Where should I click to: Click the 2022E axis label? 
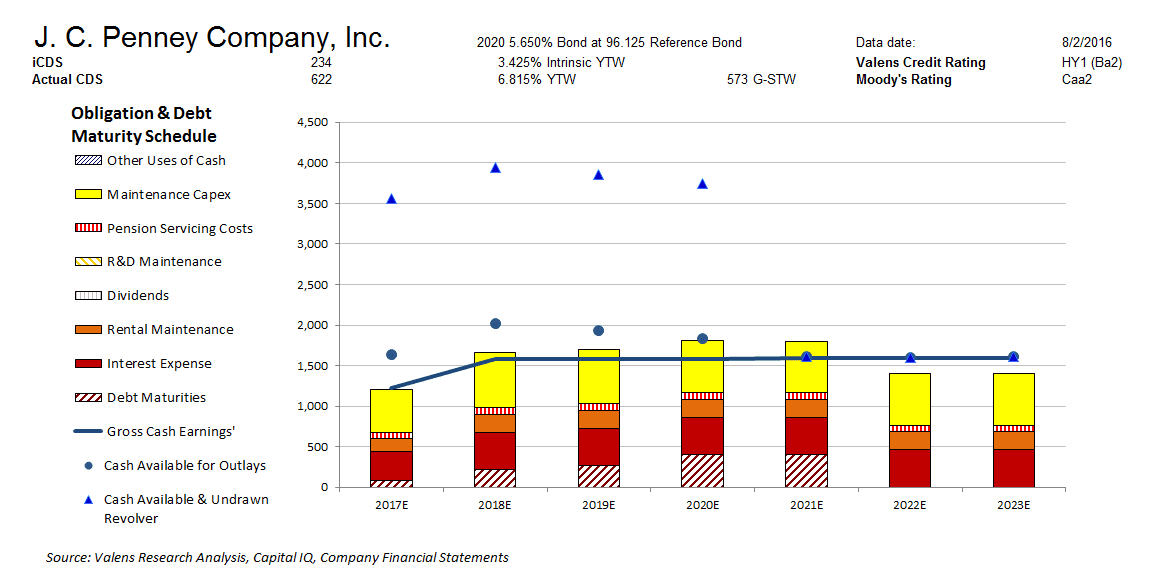910,505
